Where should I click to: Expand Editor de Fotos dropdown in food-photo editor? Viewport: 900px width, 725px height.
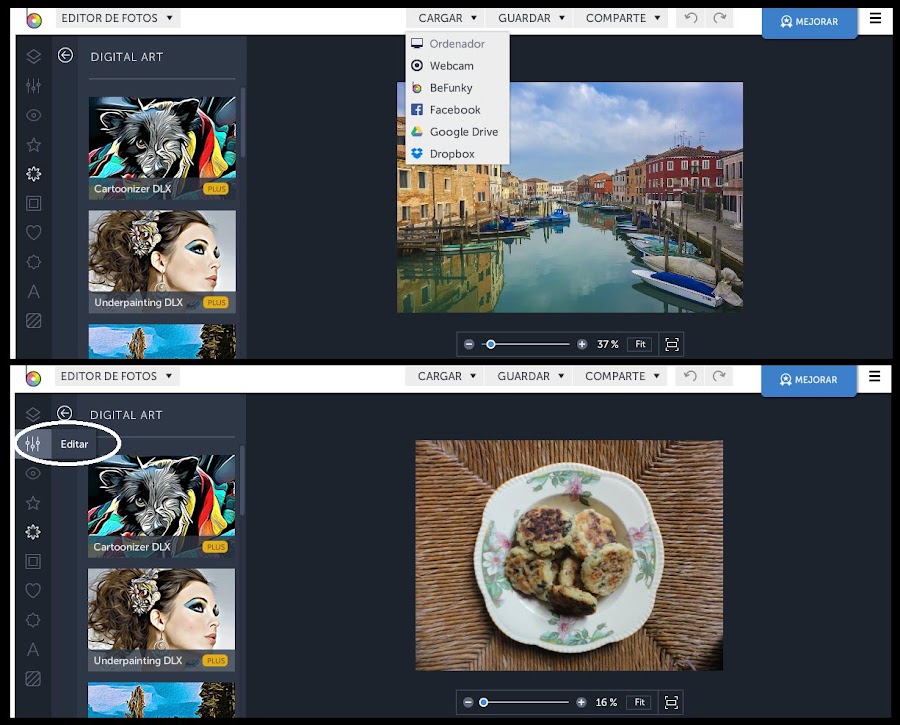coord(117,377)
